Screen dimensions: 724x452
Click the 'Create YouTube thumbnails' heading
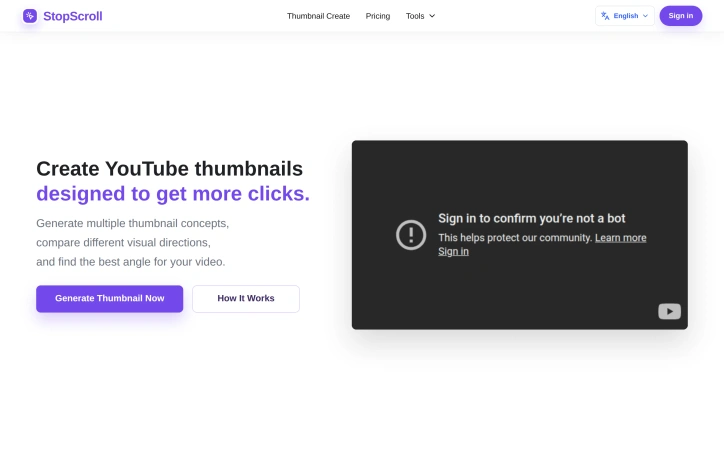(169, 169)
